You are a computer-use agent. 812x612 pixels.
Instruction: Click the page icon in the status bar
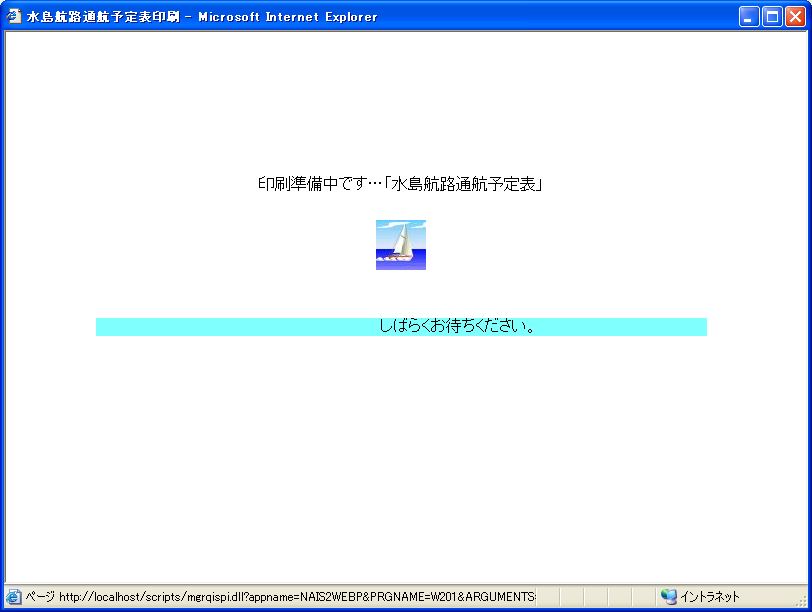click(x=14, y=597)
